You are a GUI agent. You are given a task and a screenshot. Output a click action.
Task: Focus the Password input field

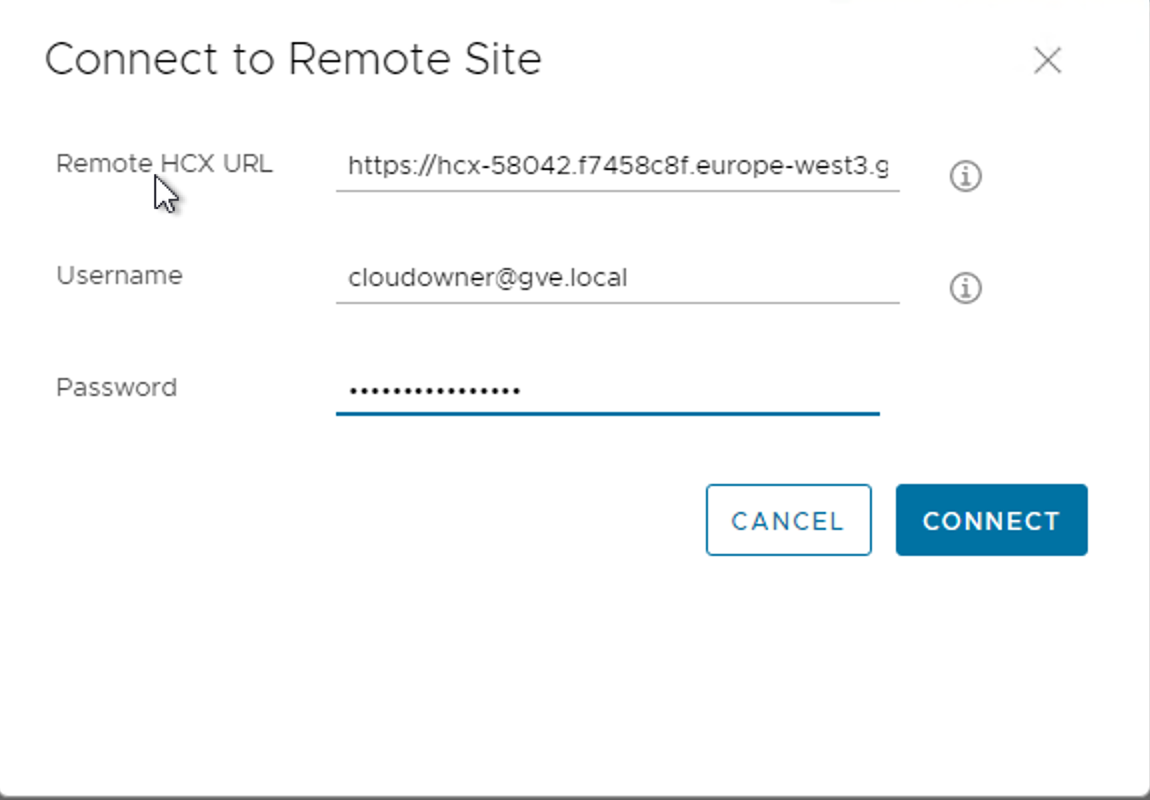point(607,390)
